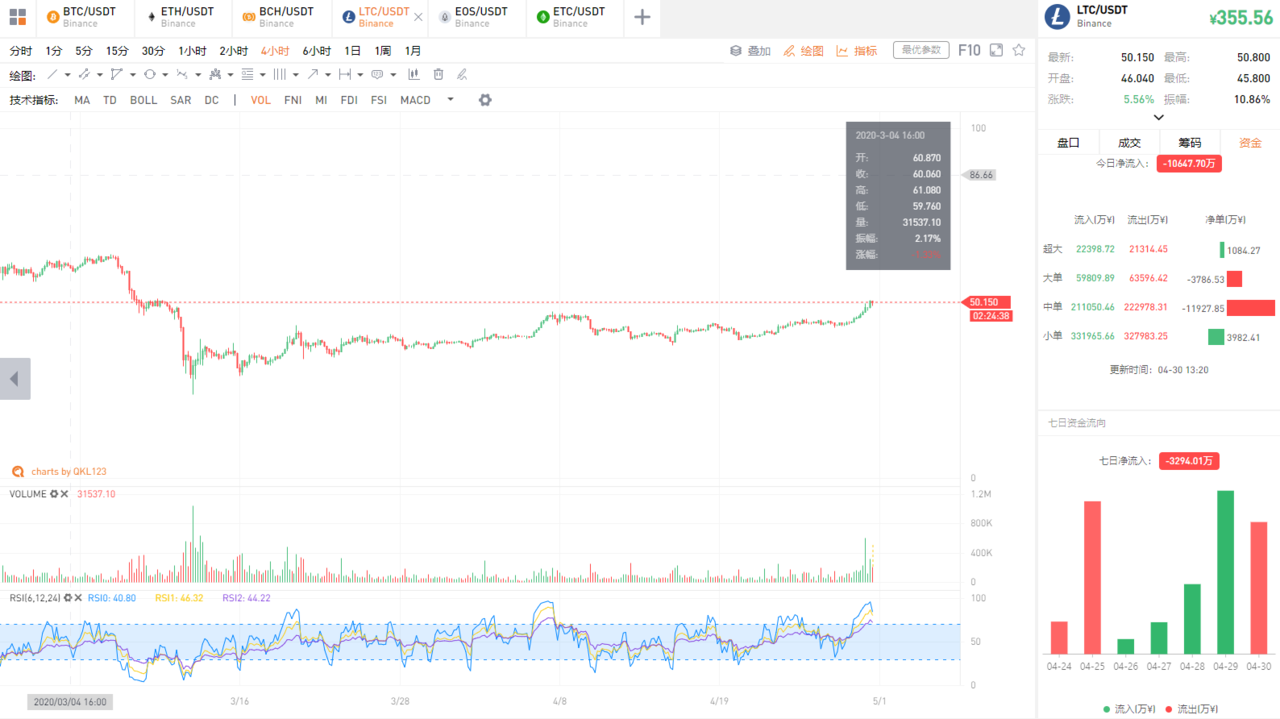
Task: Expand chart to fullscreen
Action: click(996, 50)
